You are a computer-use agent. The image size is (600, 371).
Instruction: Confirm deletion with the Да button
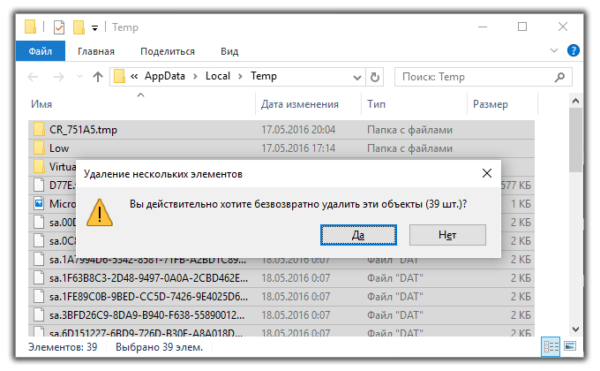point(358,235)
